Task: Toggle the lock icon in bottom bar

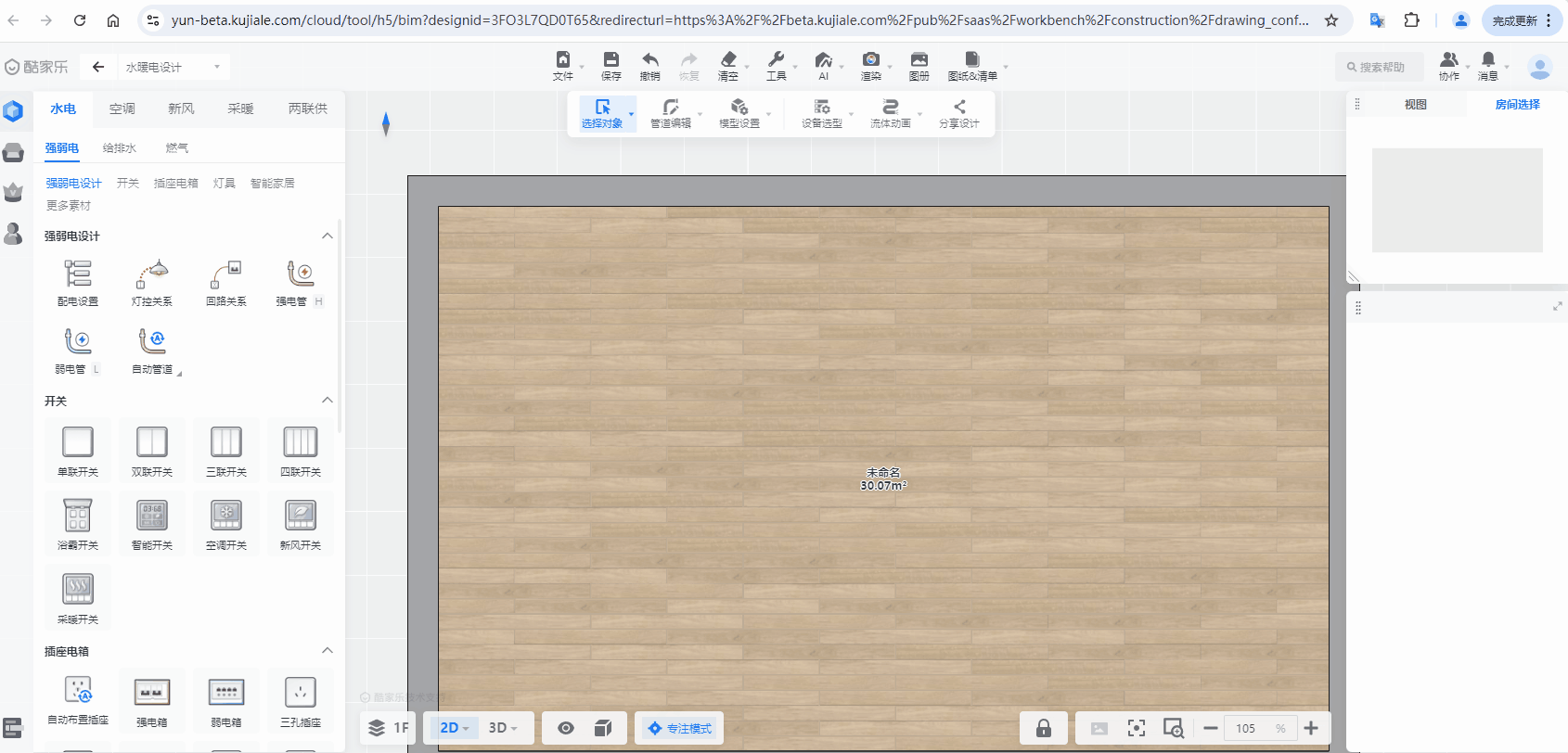Action: [x=1043, y=728]
